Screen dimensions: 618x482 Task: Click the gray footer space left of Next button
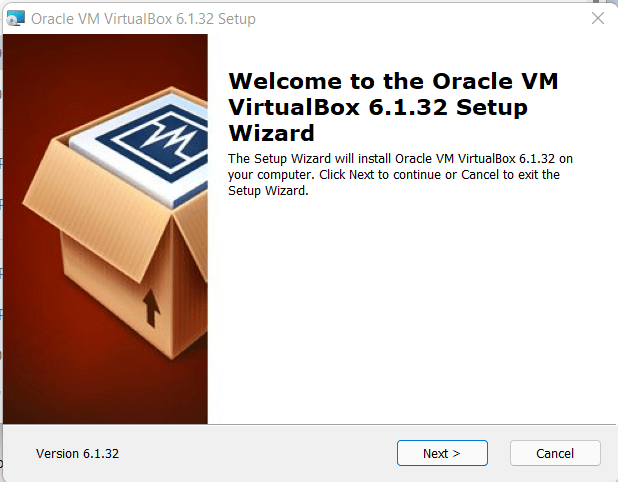coord(260,453)
